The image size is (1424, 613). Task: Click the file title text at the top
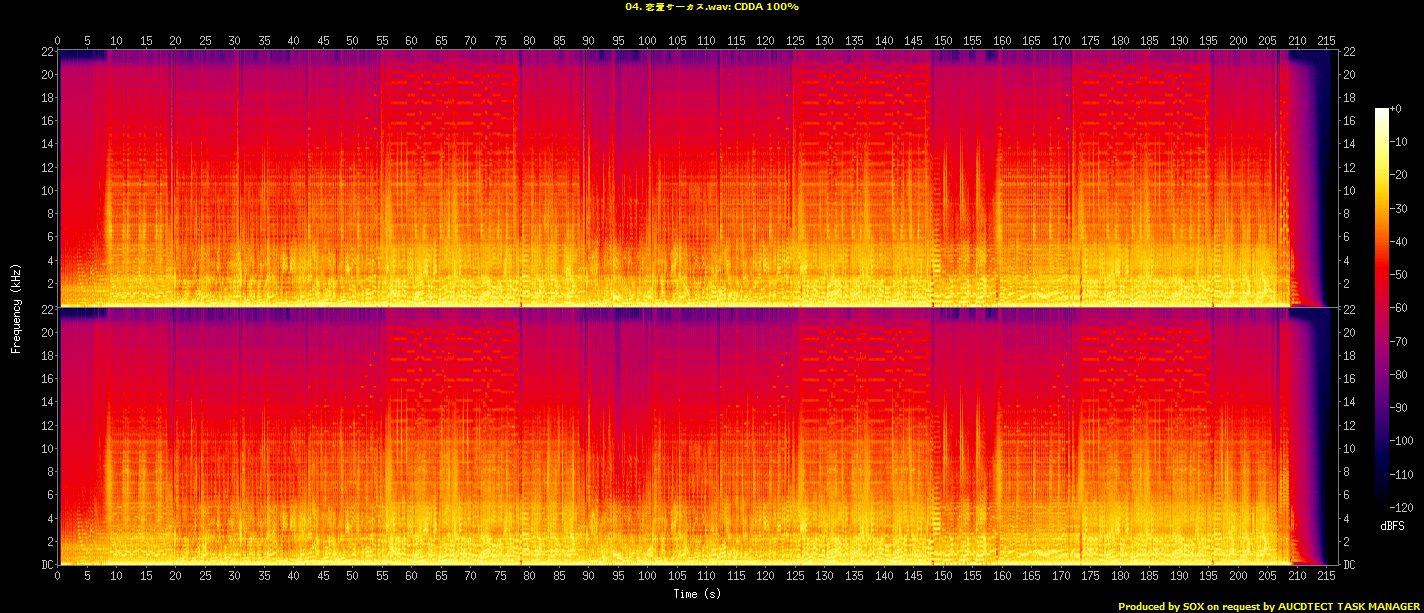click(x=711, y=7)
